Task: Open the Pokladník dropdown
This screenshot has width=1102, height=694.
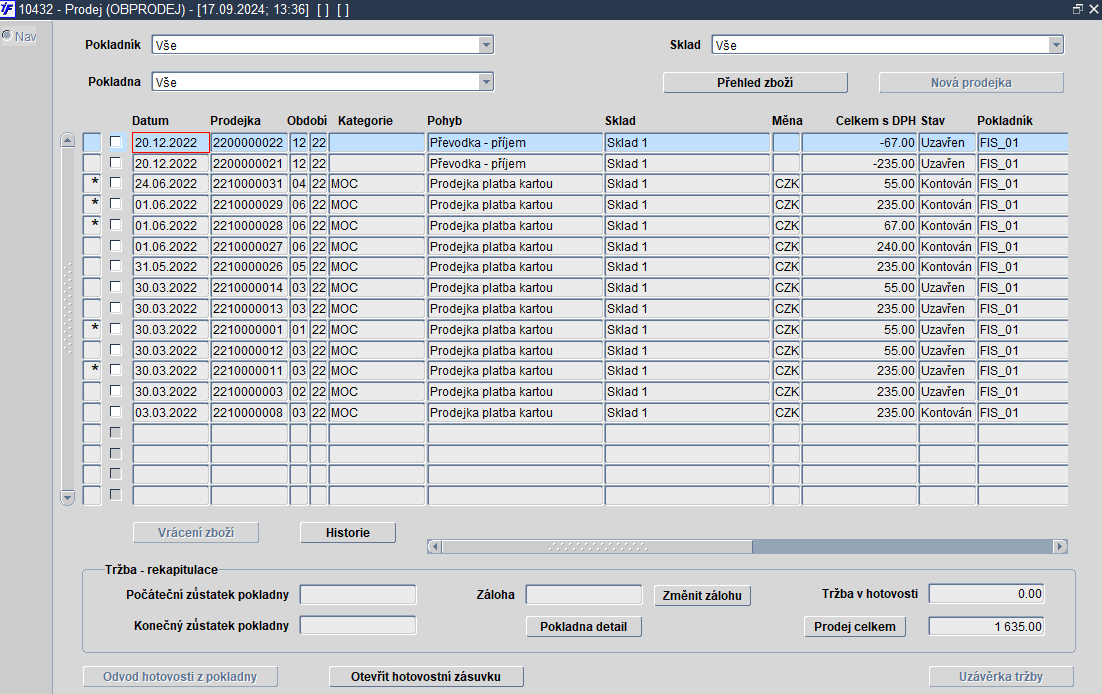Action: (486, 45)
